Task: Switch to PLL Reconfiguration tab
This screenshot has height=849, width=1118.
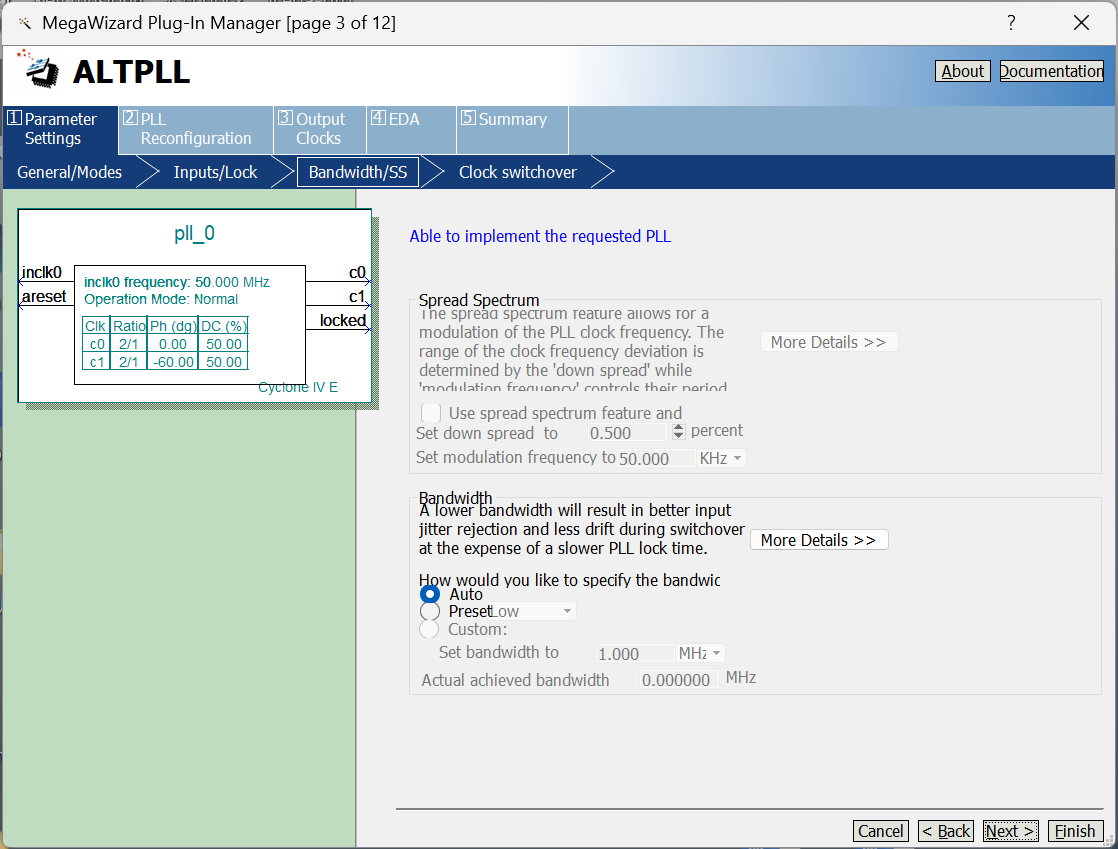Action: point(196,129)
